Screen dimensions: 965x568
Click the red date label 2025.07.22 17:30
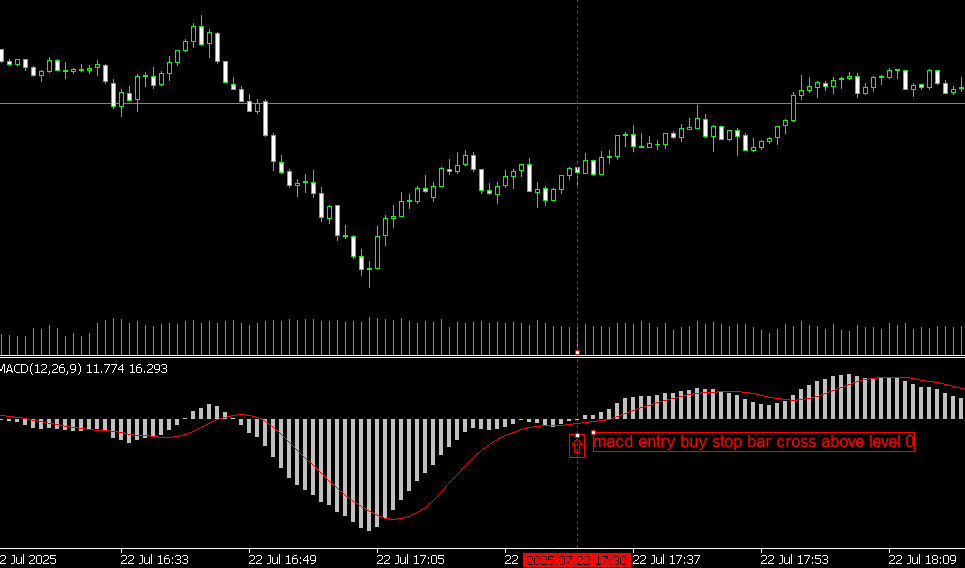point(577,560)
